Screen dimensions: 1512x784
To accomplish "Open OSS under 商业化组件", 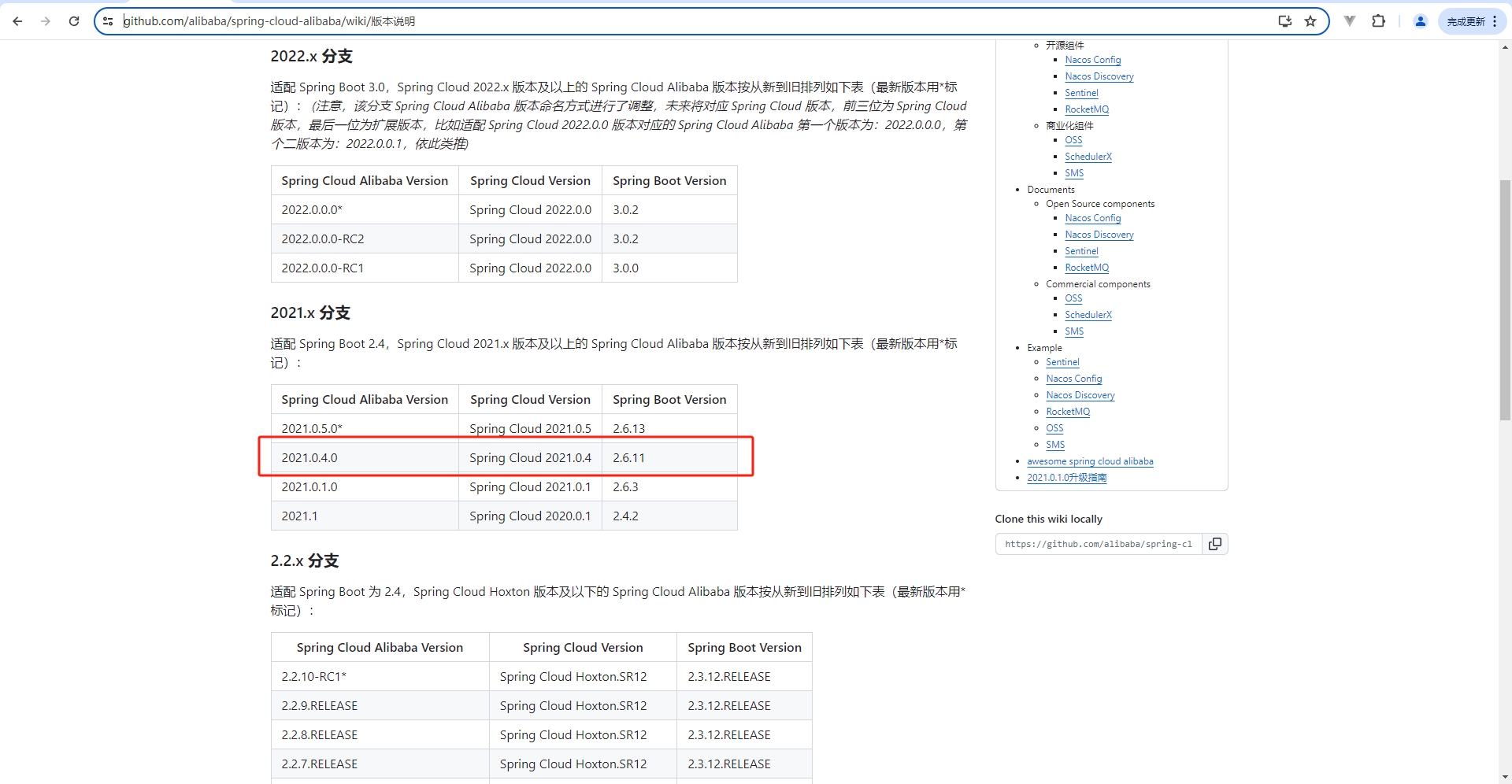I will [x=1073, y=140].
